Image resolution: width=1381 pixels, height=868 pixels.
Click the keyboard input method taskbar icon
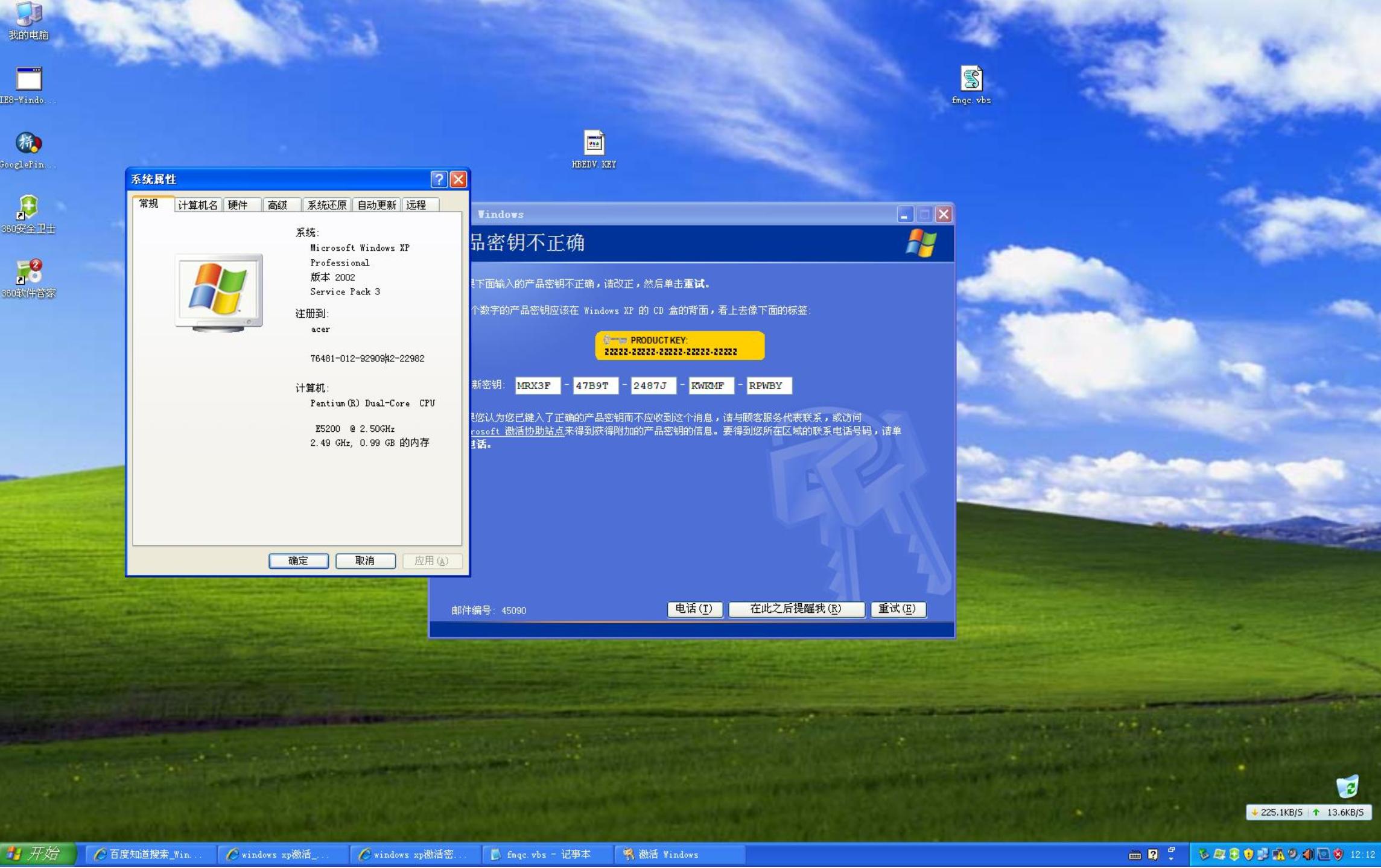tap(1135, 855)
